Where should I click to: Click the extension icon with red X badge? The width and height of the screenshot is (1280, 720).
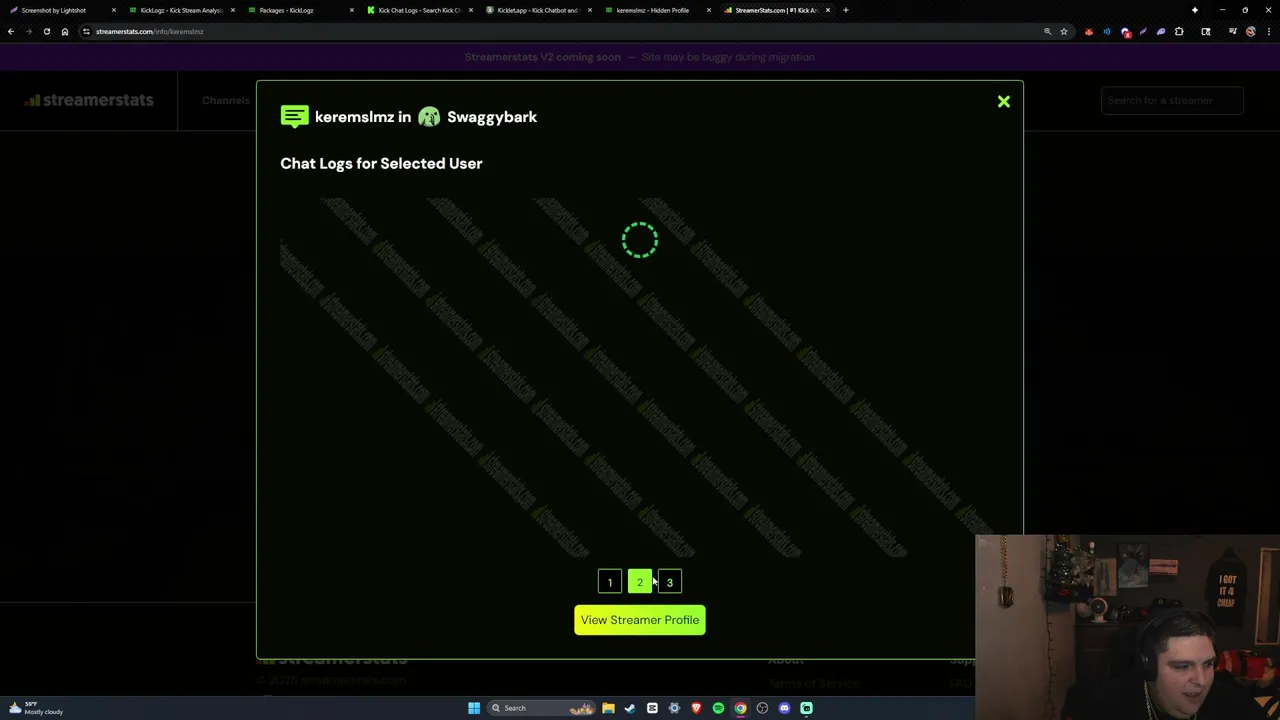point(1125,31)
